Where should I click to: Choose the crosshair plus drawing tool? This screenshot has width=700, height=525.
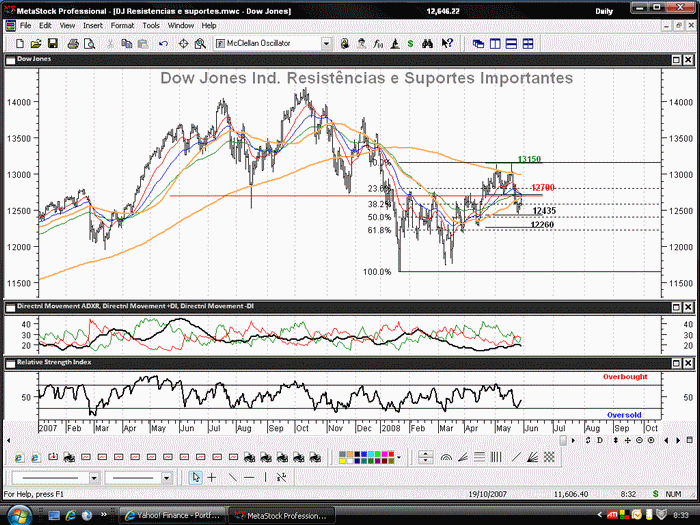click(212, 478)
